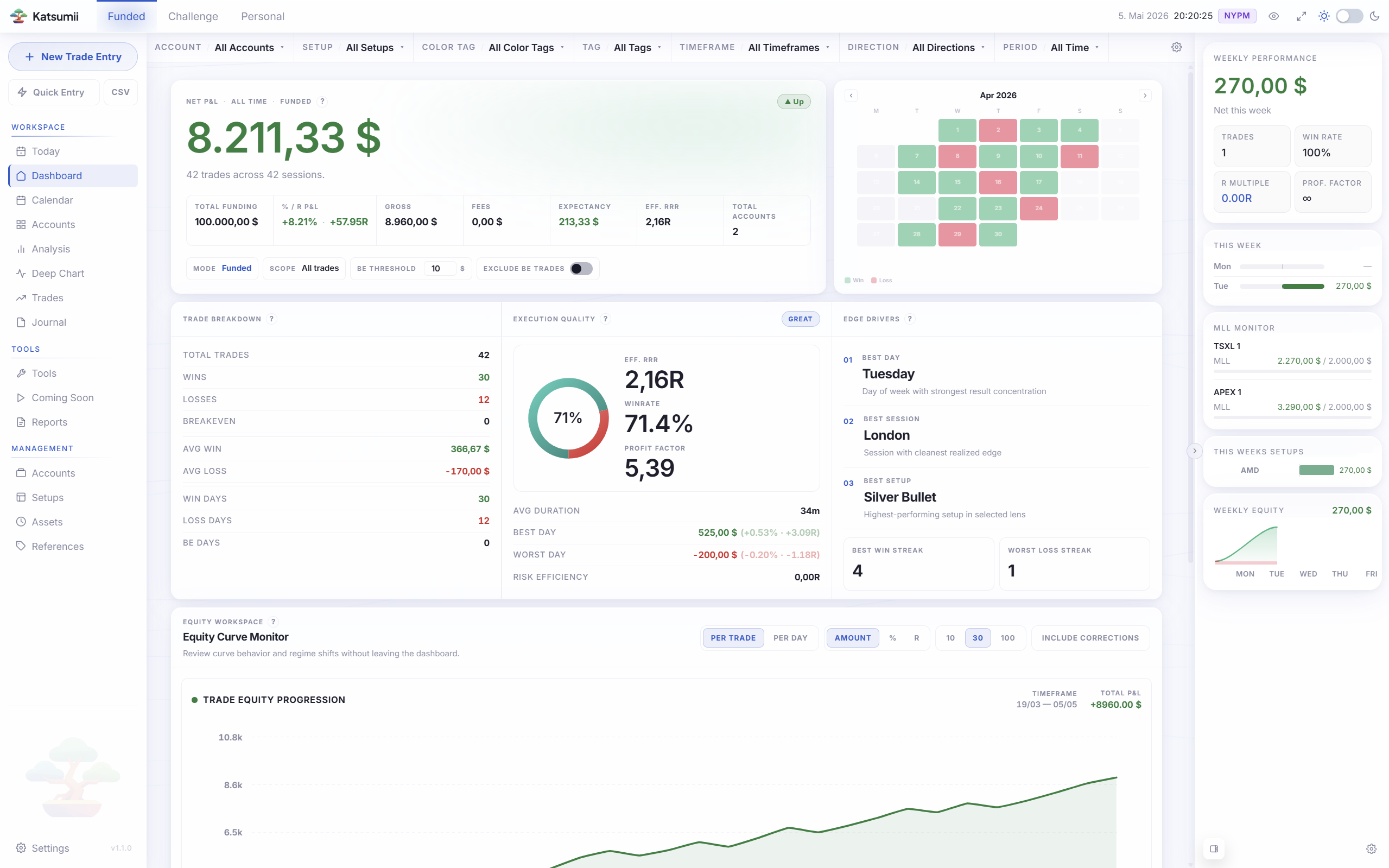The width and height of the screenshot is (1389, 868).
Task: Open the Analysis page
Action: pyautogui.click(x=73, y=249)
